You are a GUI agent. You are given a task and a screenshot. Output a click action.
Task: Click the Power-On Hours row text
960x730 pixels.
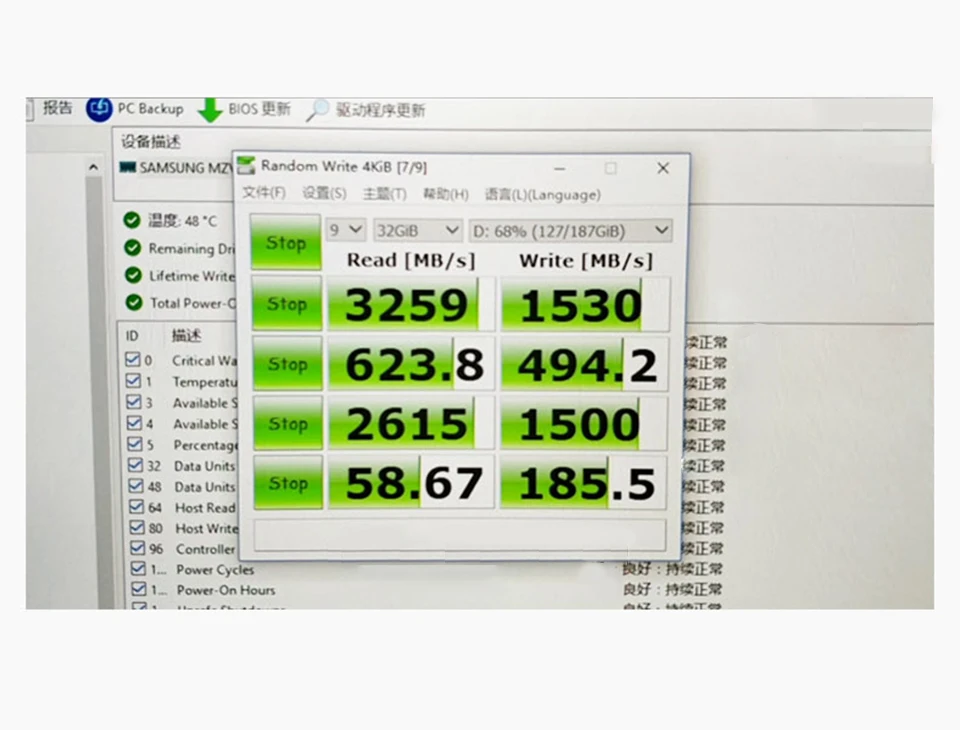pyautogui.click(x=226, y=590)
